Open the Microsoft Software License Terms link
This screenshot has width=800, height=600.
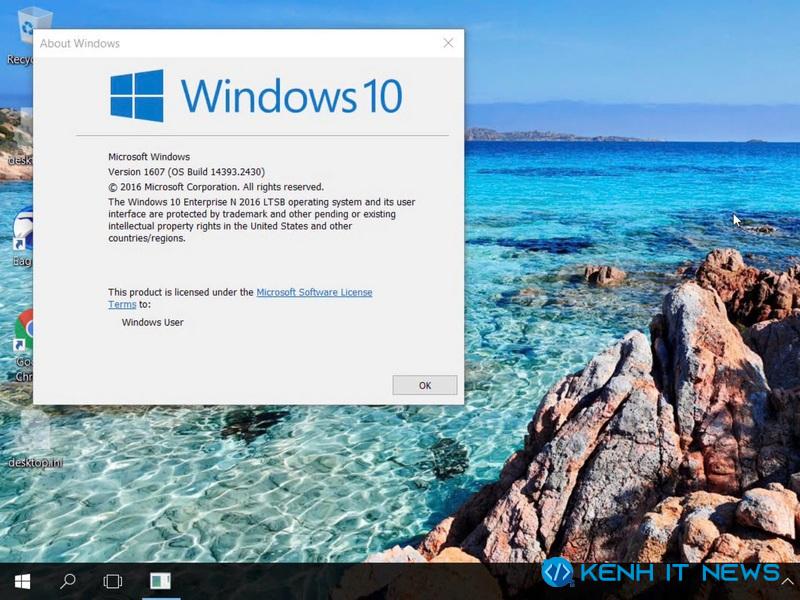point(314,292)
